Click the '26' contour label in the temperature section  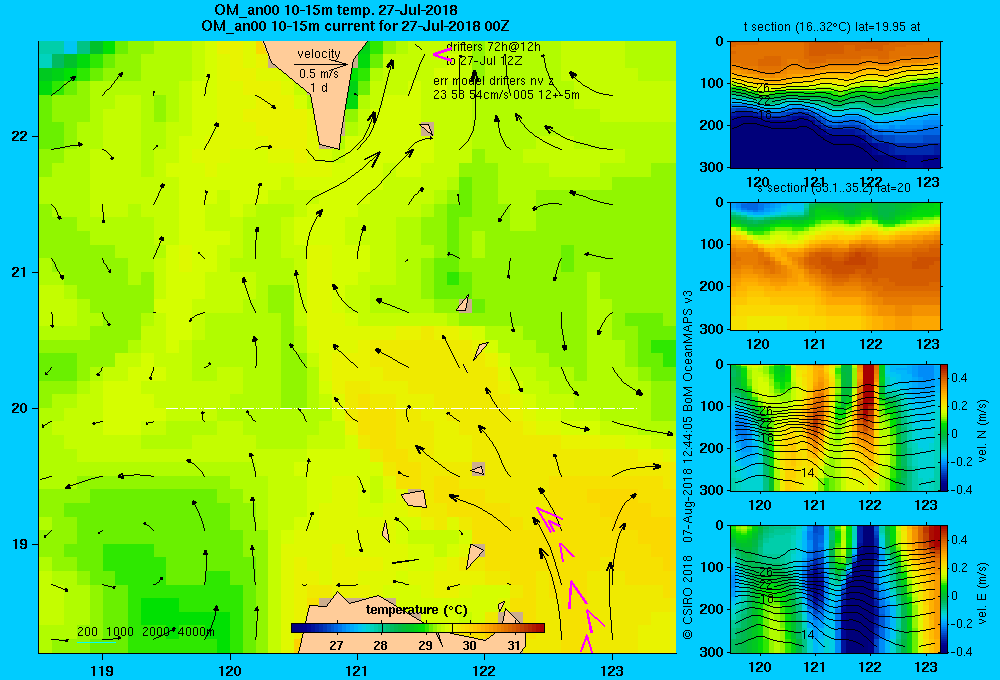tap(763, 88)
